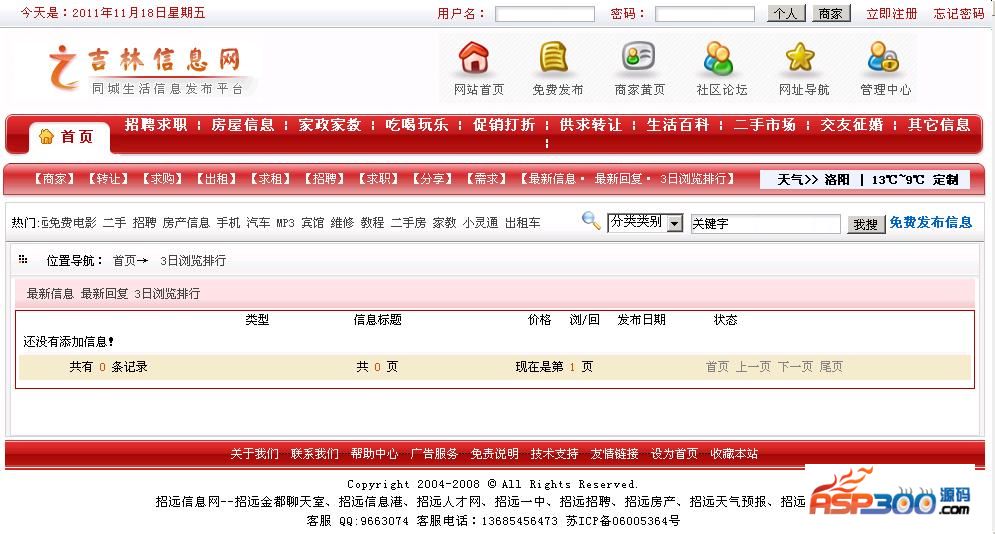The width and height of the screenshot is (995, 534).
Task: Click the 【求租】 sub-navigation link
Action: click(270, 179)
